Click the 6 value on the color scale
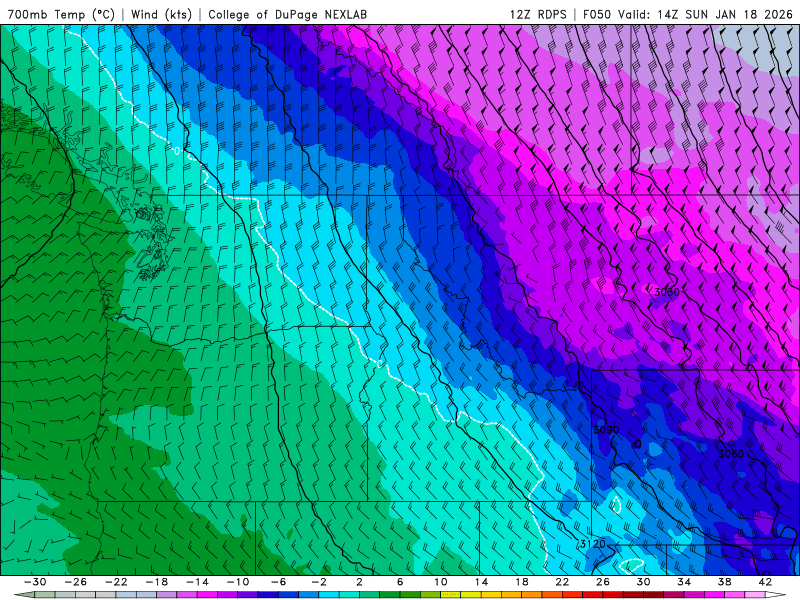 pyautogui.click(x=400, y=582)
